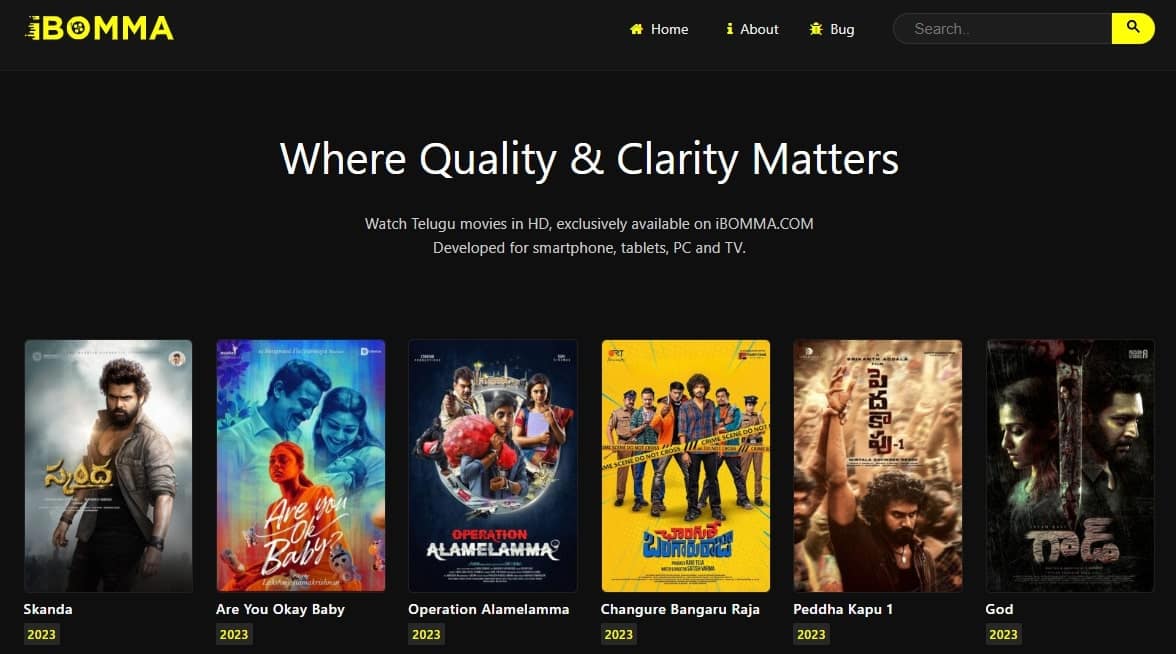
Task: Click the info icon beside About
Action: 730,29
